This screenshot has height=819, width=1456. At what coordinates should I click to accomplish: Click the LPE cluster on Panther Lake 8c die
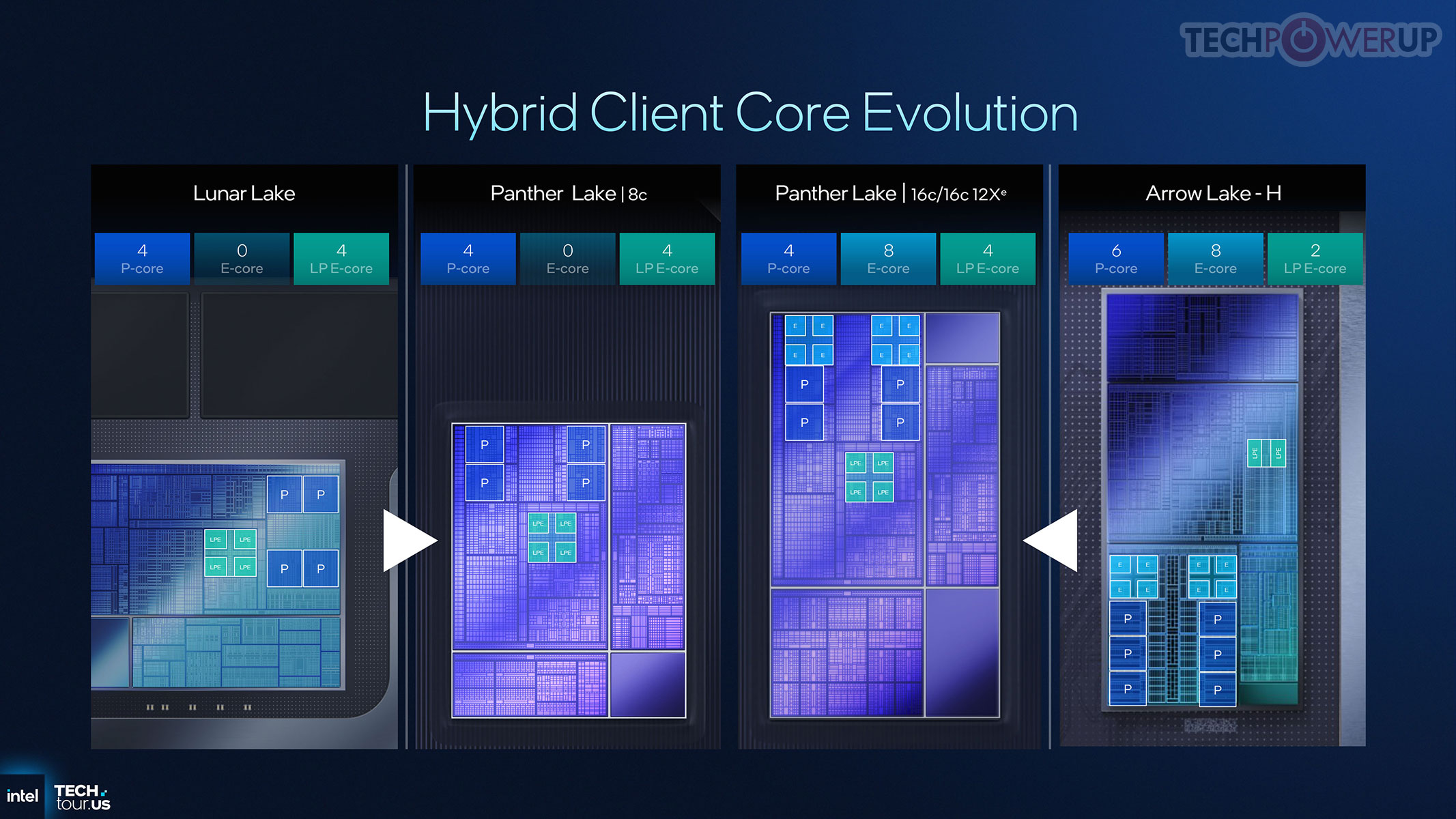point(552,537)
